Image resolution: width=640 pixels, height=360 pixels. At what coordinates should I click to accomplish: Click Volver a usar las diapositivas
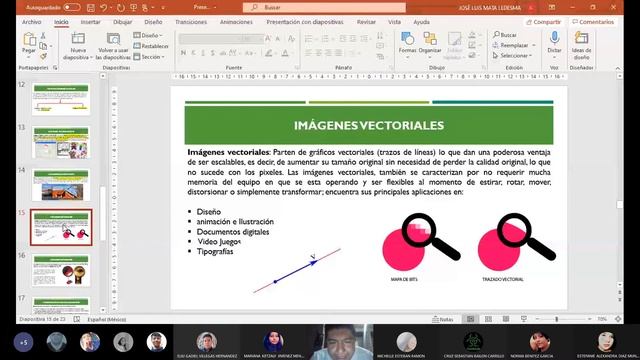113,46
